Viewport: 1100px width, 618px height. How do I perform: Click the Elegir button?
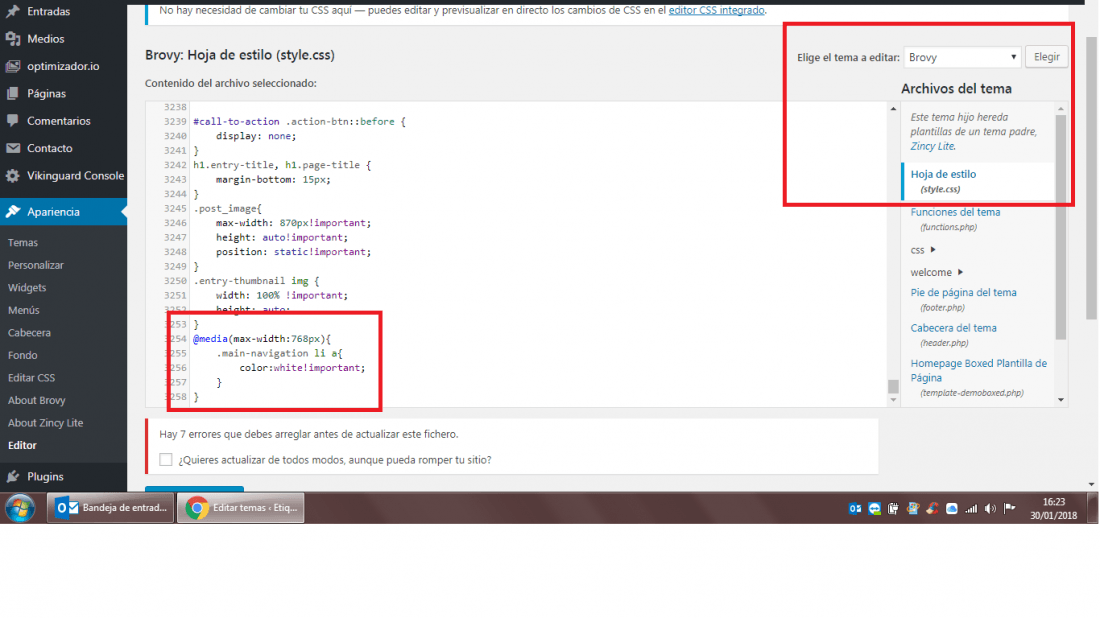[x=1047, y=57]
